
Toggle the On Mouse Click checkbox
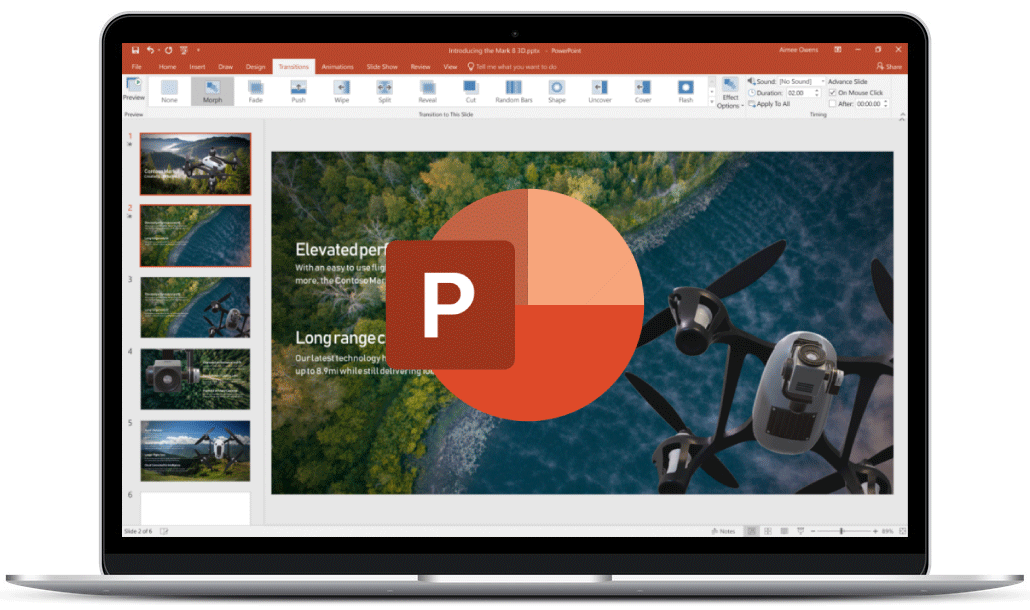click(x=832, y=93)
